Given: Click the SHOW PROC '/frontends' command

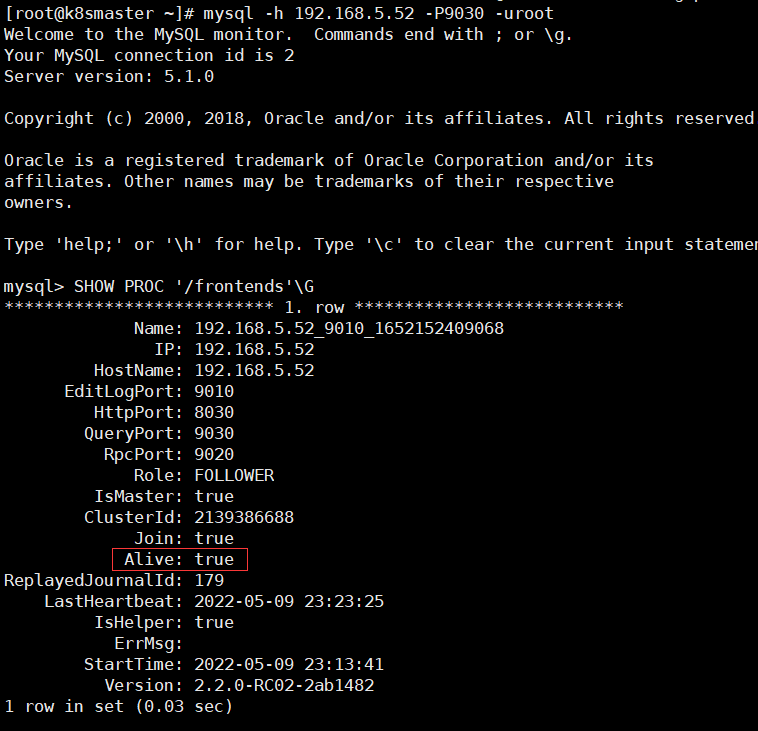Looking at the screenshot, I should coord(194,286).
